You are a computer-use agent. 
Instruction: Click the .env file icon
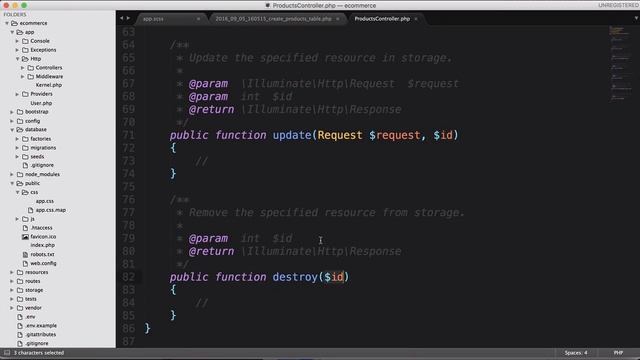point(20,317)
